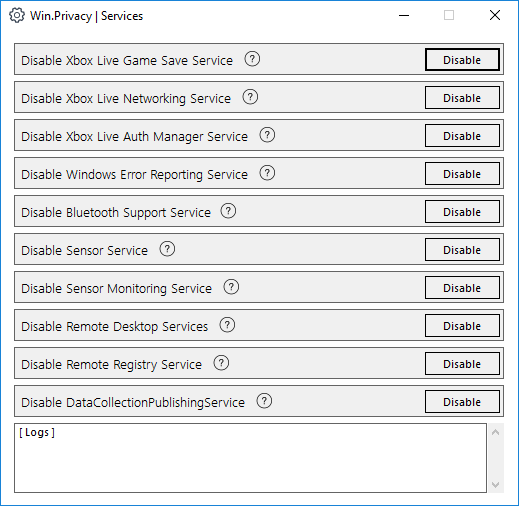
Task: Open help for Sensor Monitoring Service
Action: point(231,287)
